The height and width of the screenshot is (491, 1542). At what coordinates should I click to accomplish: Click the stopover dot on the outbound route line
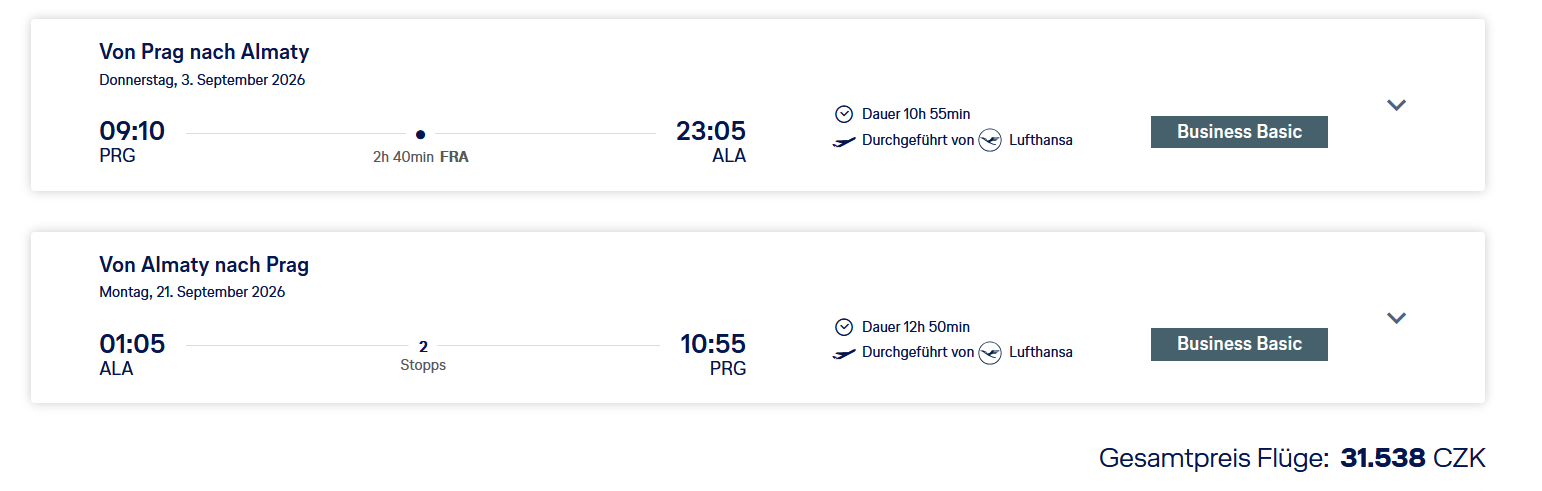420,134
